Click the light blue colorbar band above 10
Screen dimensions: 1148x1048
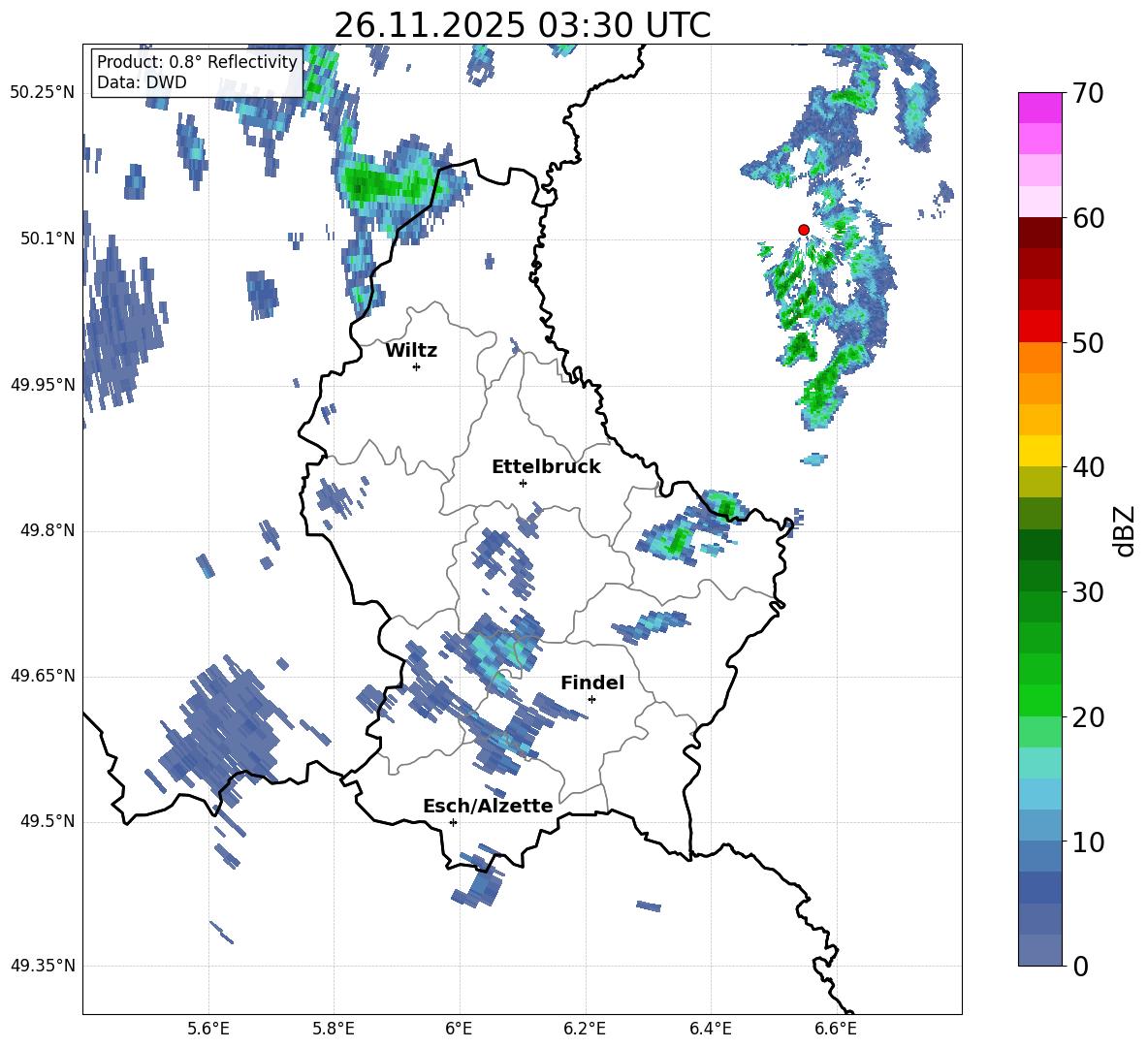1039,826
